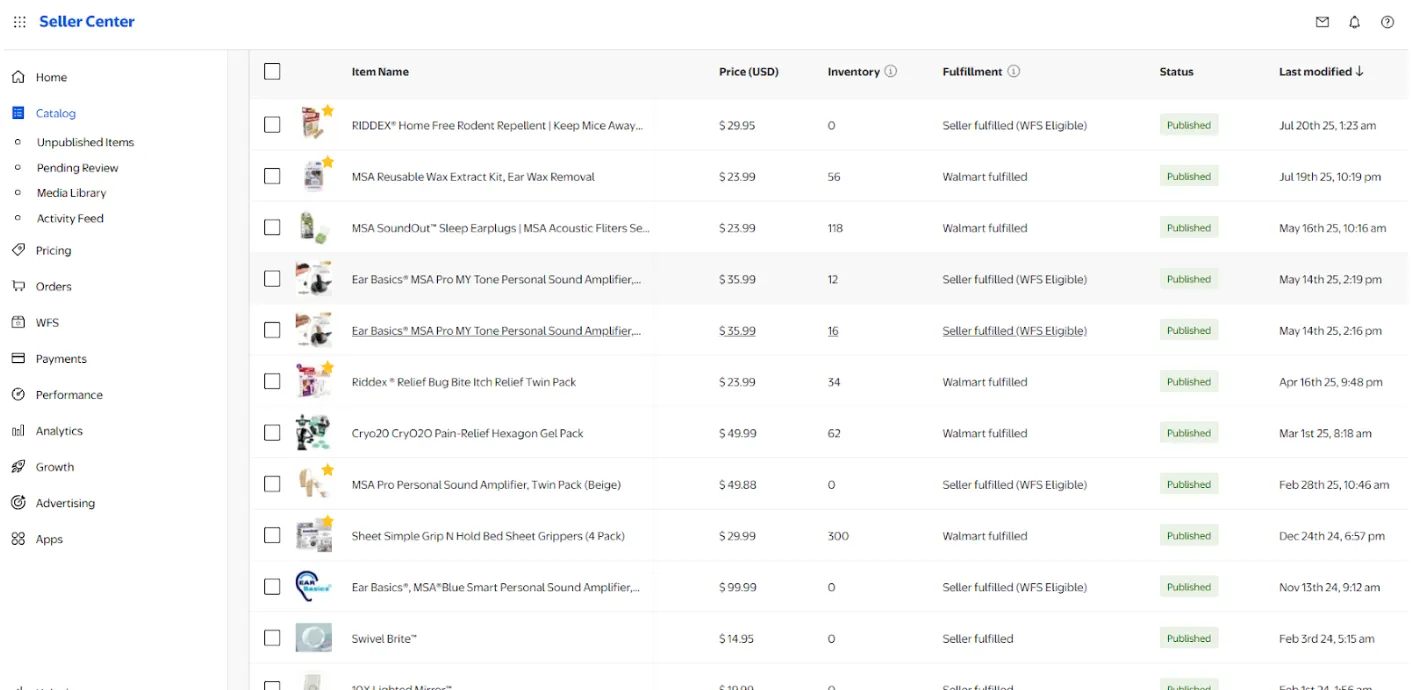Click the 'Jul 20th 25, 1:23 am' date
The height and width of the screenshot is (690, 1411).
coord(1327,125)
